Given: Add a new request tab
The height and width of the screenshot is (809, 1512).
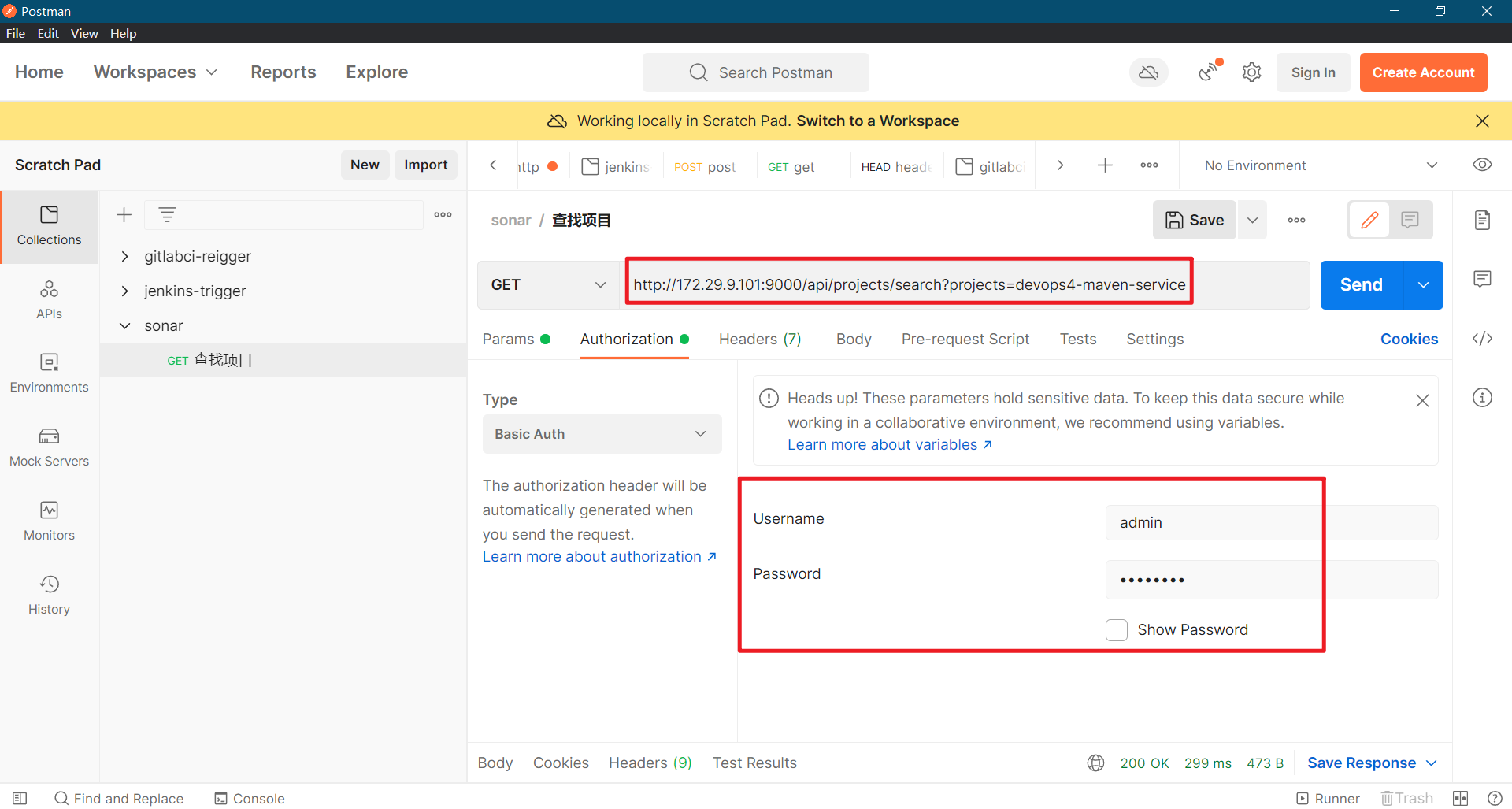Looking at the screenshot, I should pos(1105,165).
